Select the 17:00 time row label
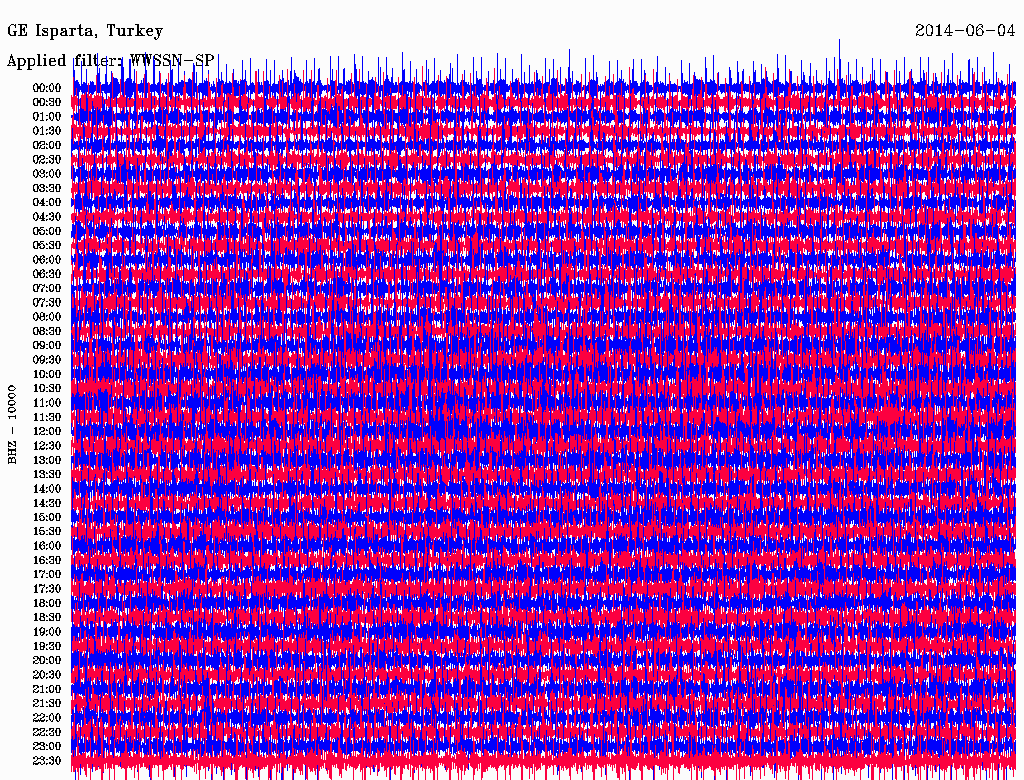Viewport: 1024px width, 780px height. 47,574
